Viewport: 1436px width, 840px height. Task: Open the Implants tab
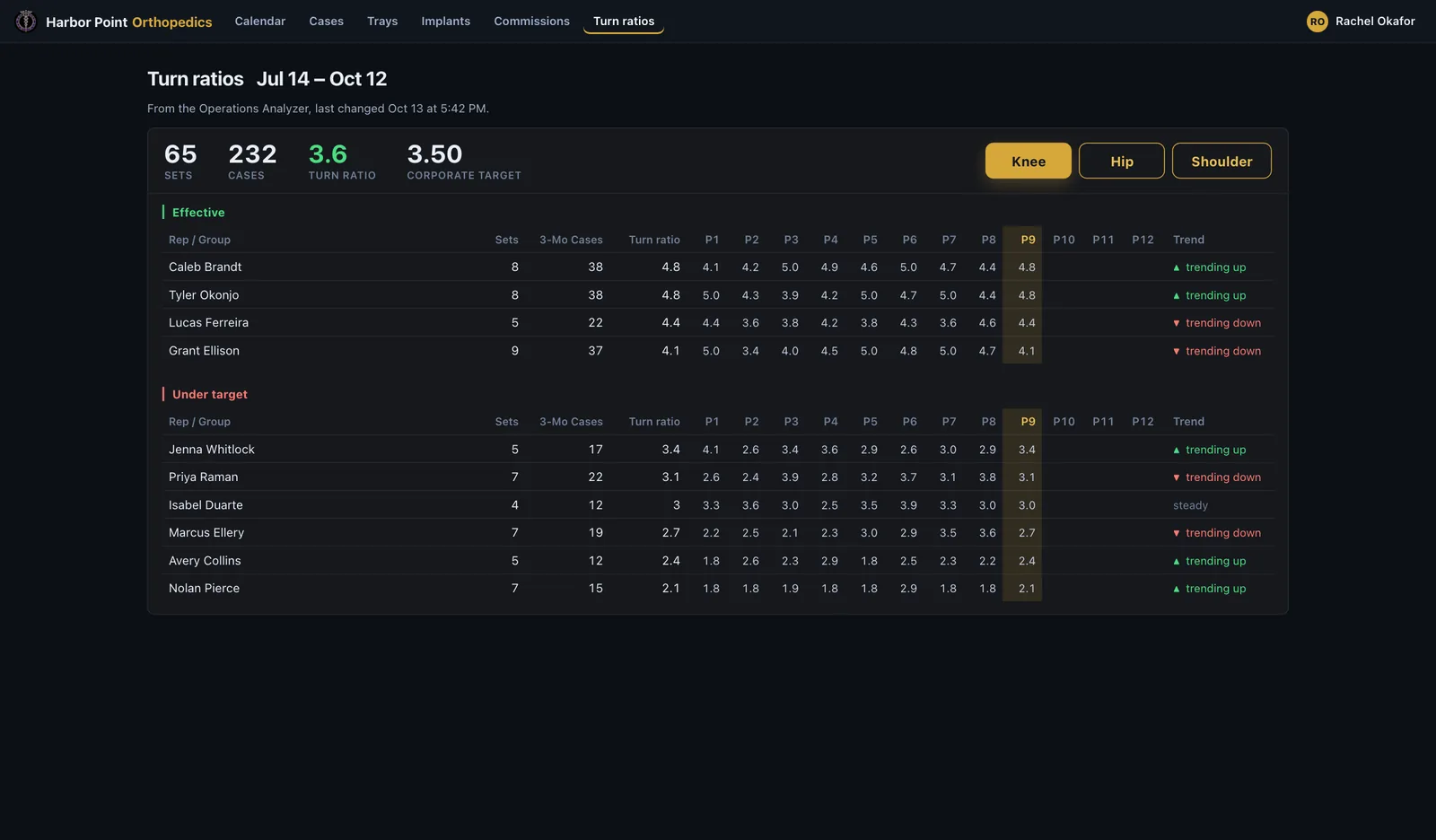pyautogui.click(x=446, y=21)
